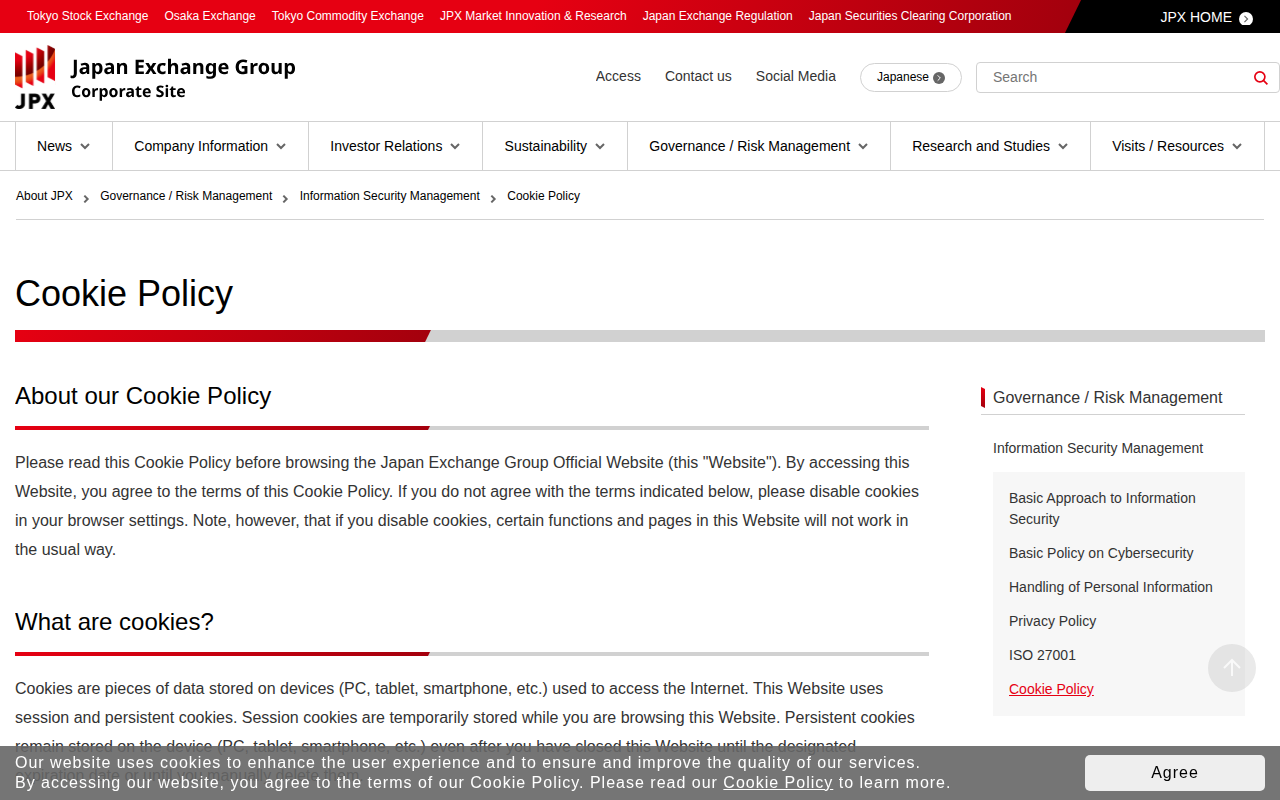Expand the Governance / Risk Management chevron

click(x=863, y=146)
